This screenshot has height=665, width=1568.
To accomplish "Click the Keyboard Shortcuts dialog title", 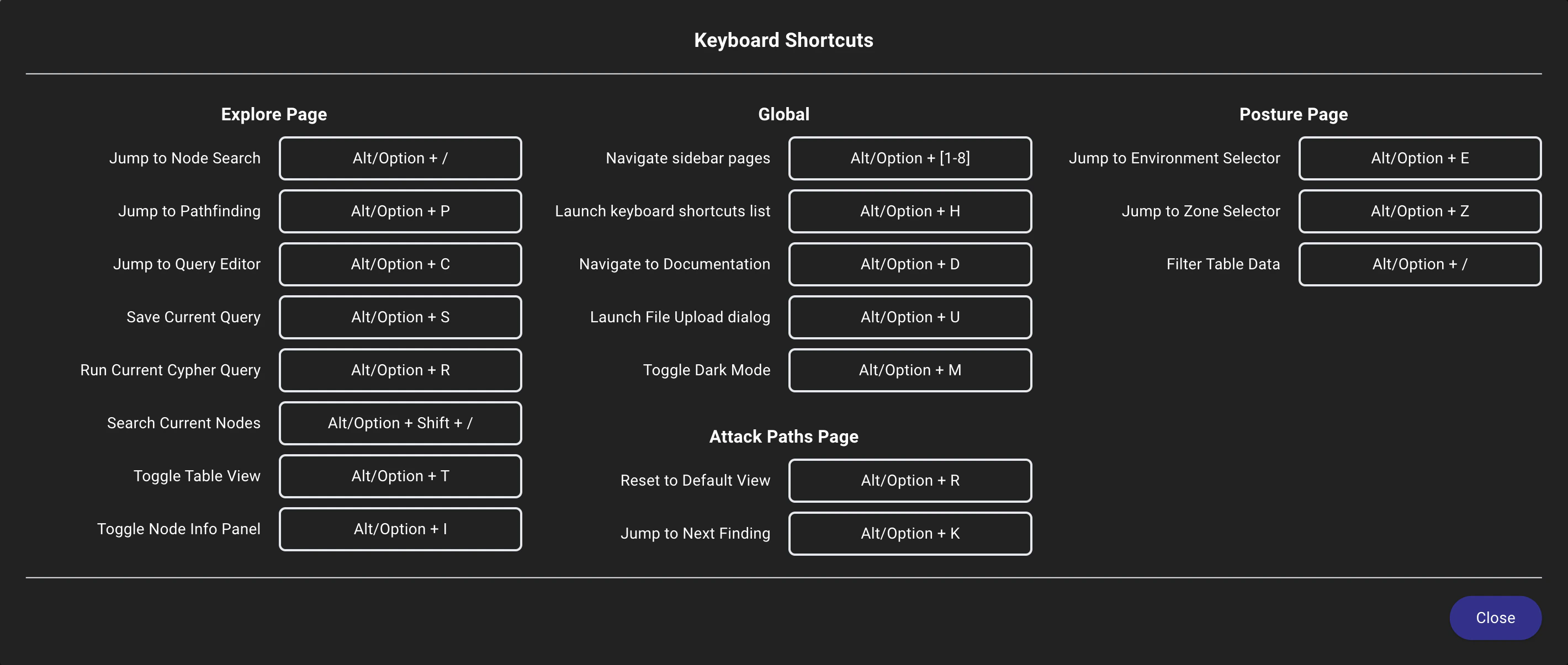I will point(783,40).
